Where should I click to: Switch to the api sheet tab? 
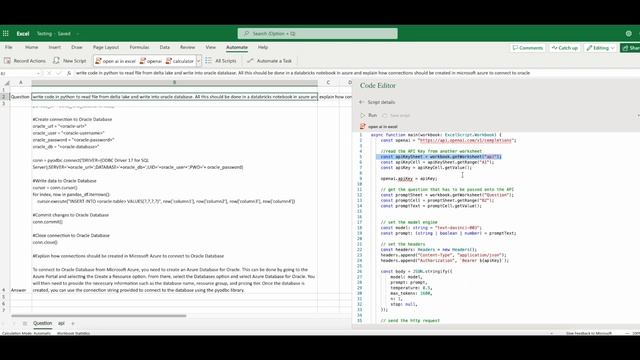point(61,323)
